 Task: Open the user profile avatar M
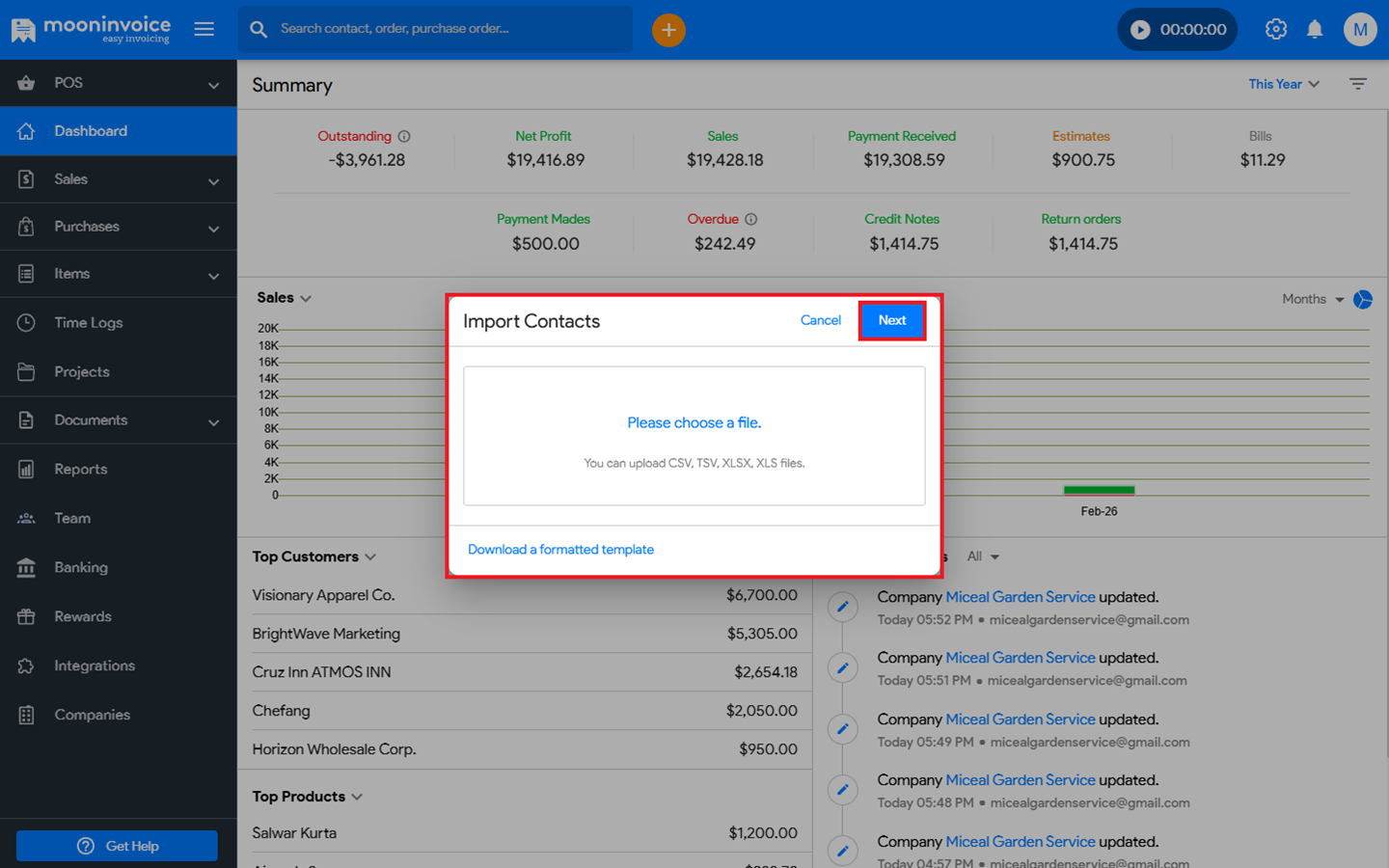[x=1359, y=29]
